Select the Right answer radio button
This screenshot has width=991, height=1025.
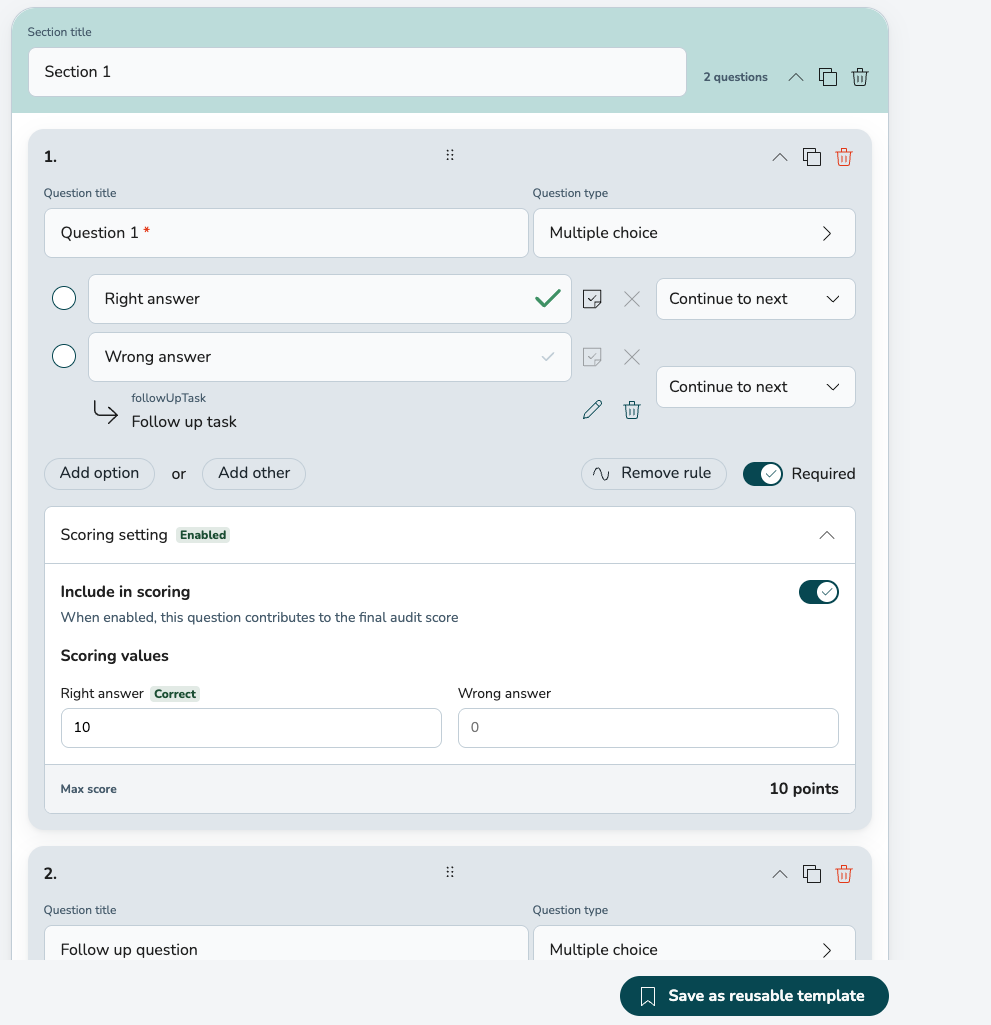64,298
